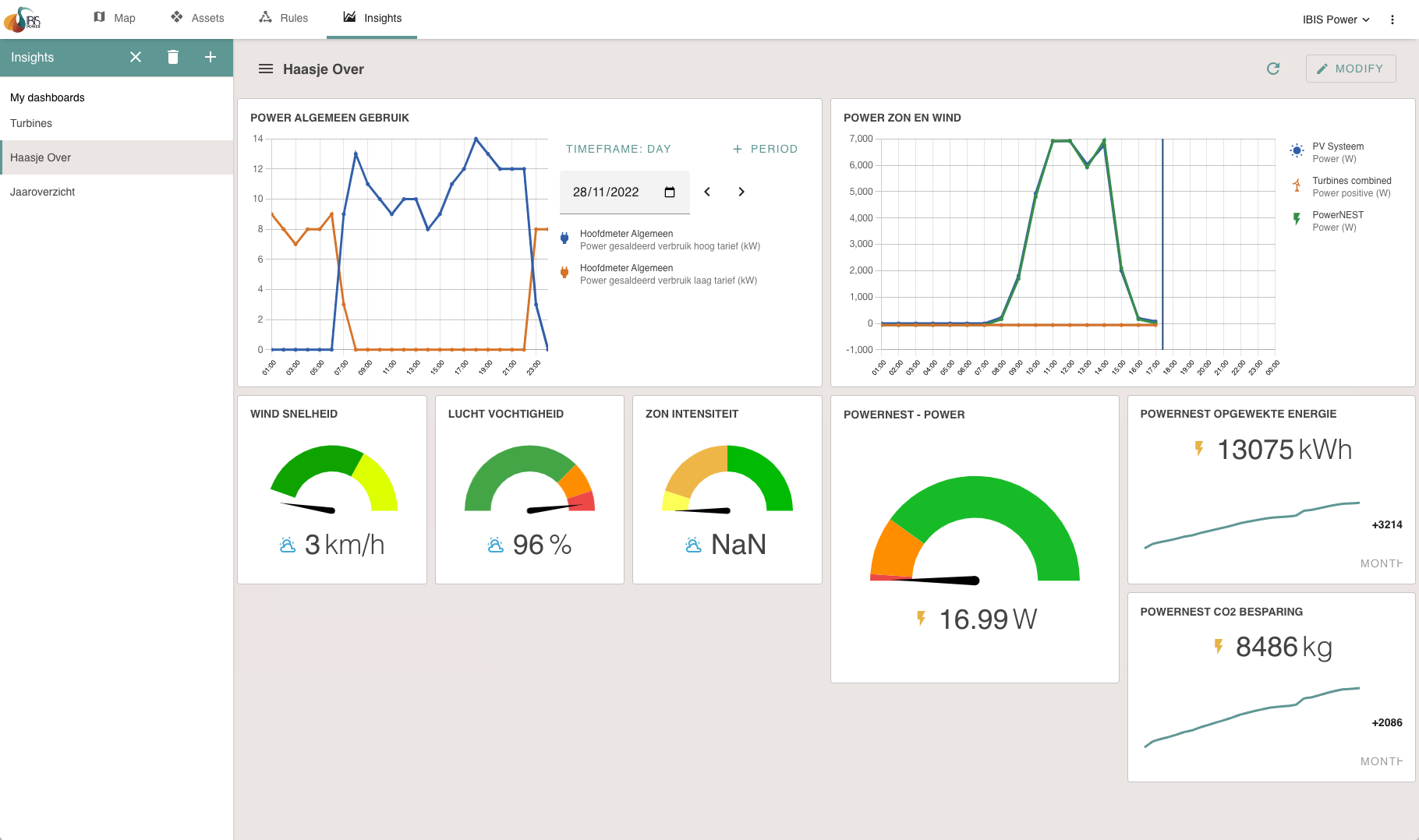Click the energy trend sparkline chart
Image resolution: width=1419 pixels, height=840 pixels.
click(1251, 524)
